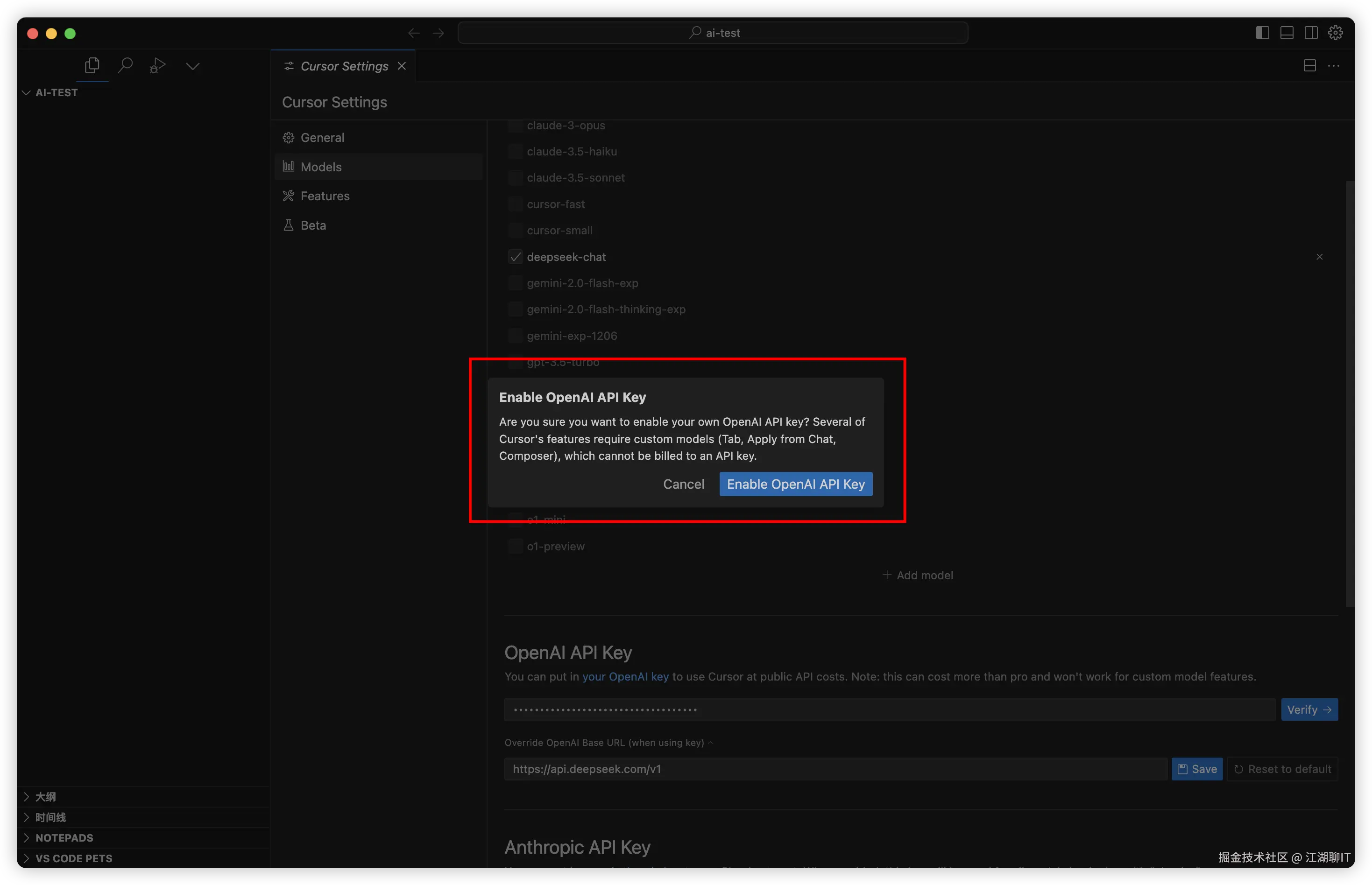Expand the NOTEPADS section
The height and width of the screenshot is (885, 1372).
(64, 838)
